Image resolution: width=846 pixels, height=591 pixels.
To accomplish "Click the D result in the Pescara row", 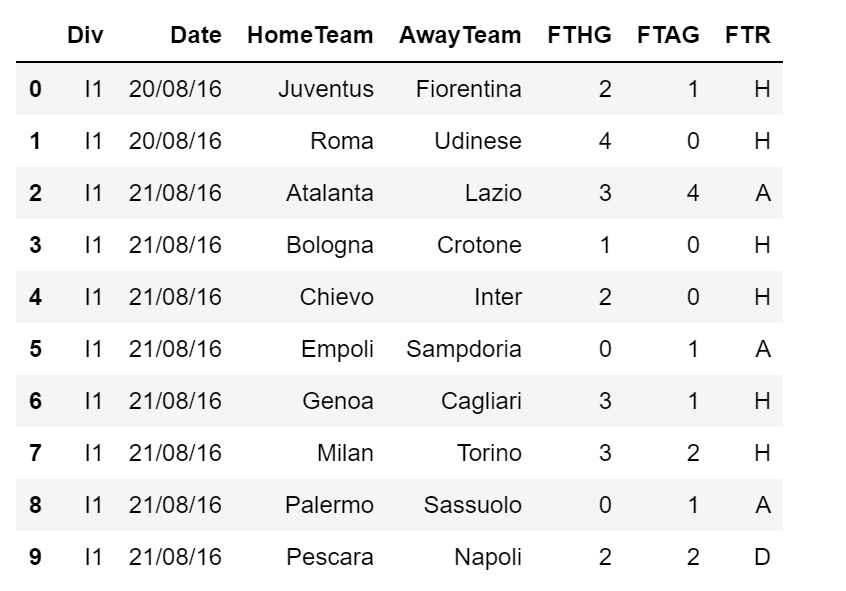I will (762, 557).
